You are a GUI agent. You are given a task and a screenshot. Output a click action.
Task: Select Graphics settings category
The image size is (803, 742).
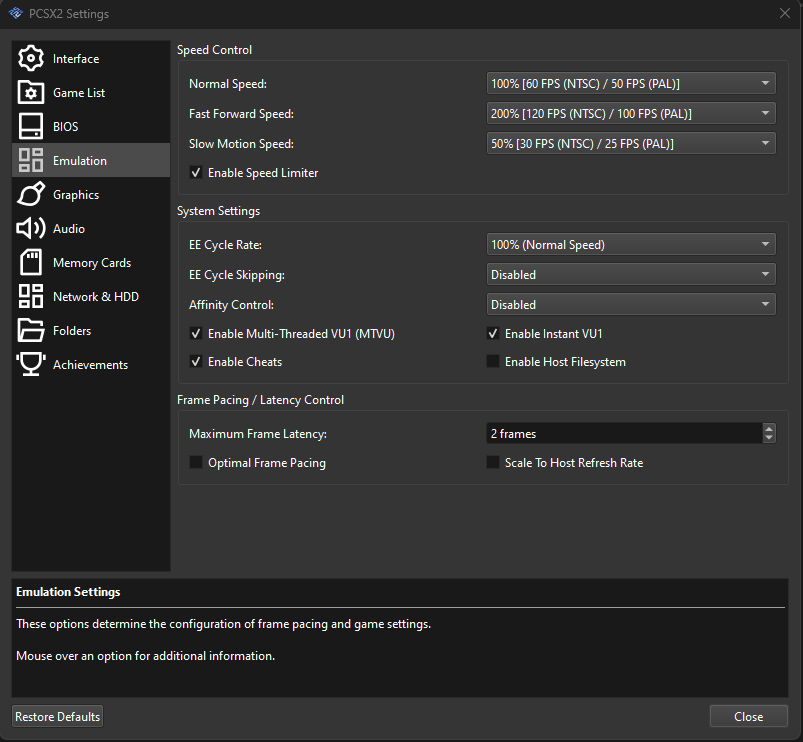tap(91, 195)
